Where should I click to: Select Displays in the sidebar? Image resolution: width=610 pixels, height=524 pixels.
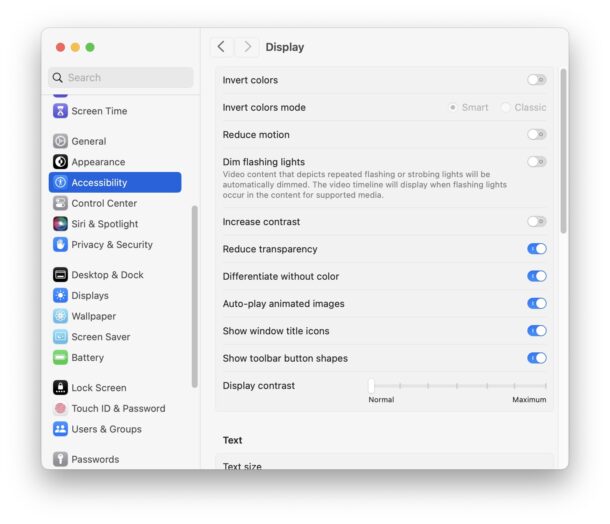coord(90,296)
